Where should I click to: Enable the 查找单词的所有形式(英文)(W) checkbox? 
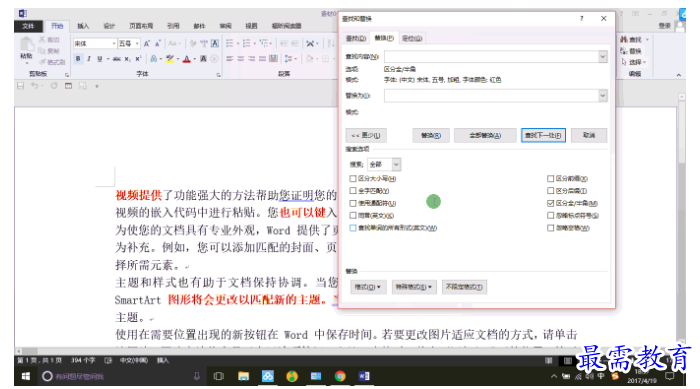pyautogui.click(x=353, y=228)
